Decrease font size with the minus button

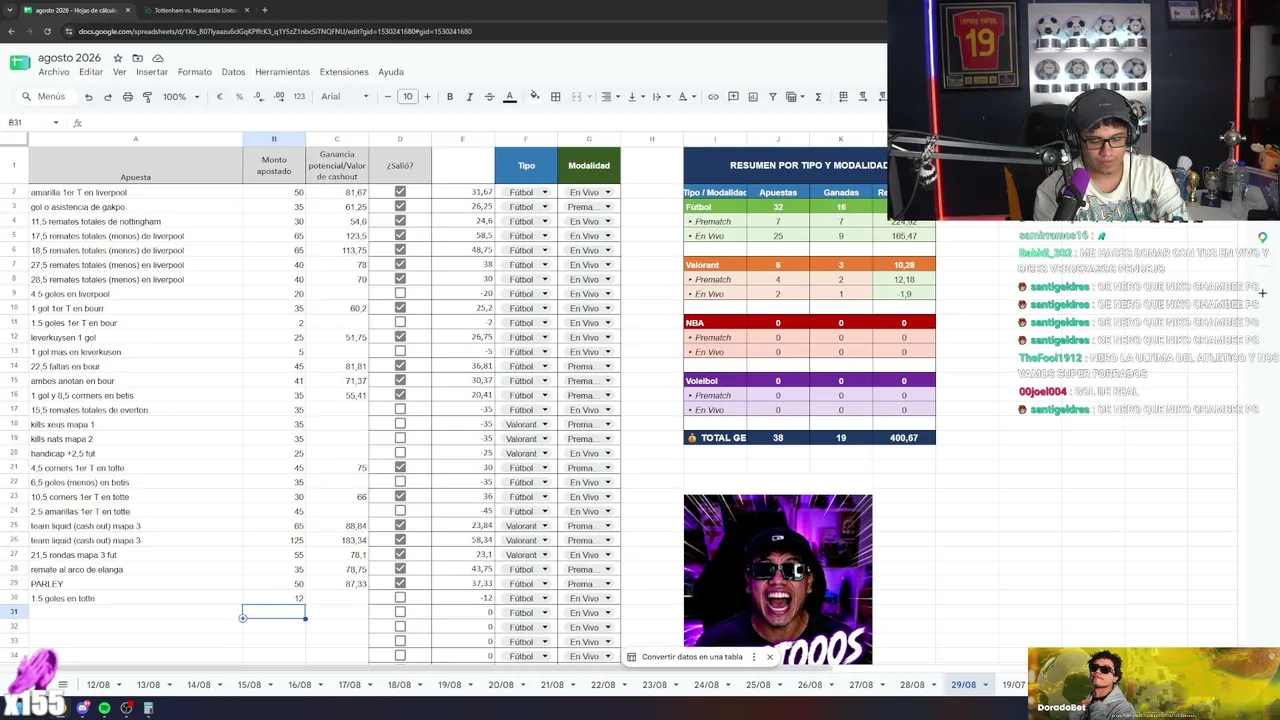click(x=388, y=97)
